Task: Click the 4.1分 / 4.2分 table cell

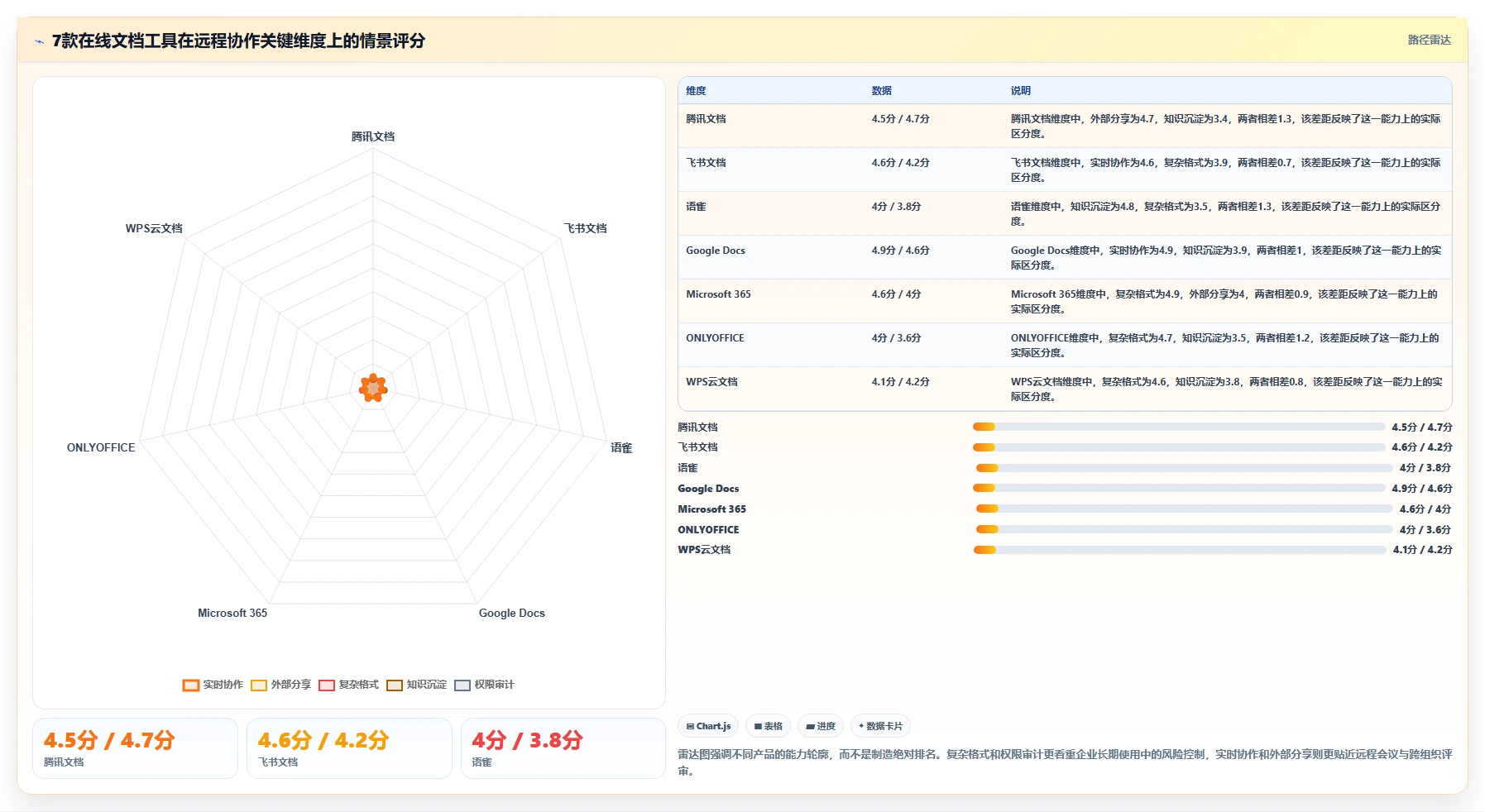Action: (933, 389)
